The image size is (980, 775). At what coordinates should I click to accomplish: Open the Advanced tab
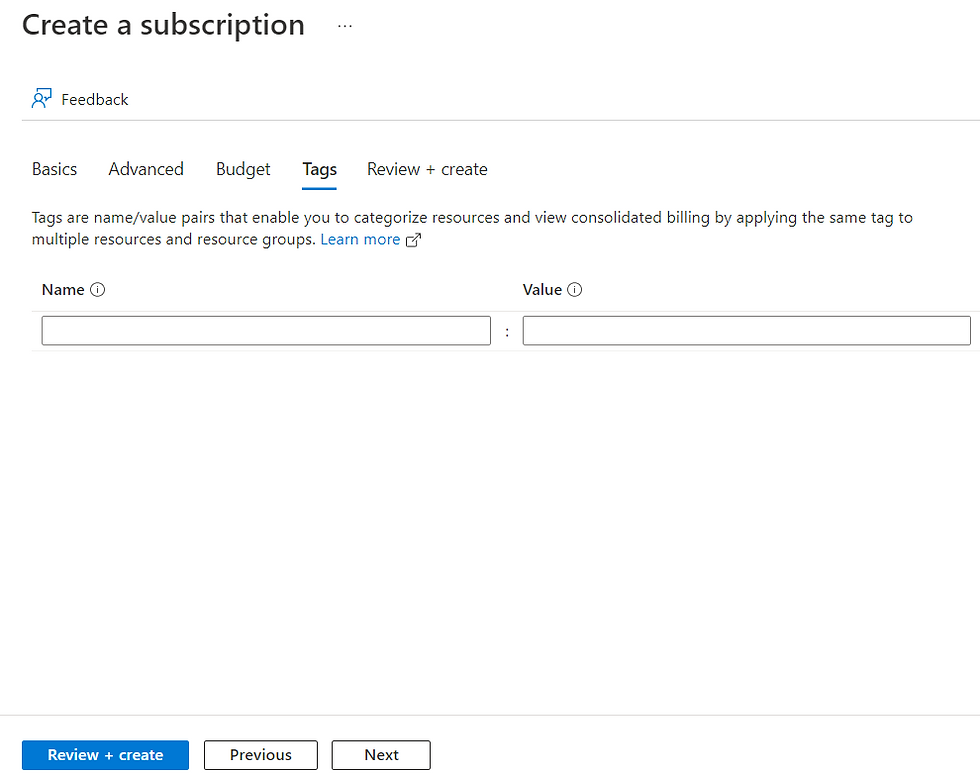pyautogui.click(x=146, y=169)
